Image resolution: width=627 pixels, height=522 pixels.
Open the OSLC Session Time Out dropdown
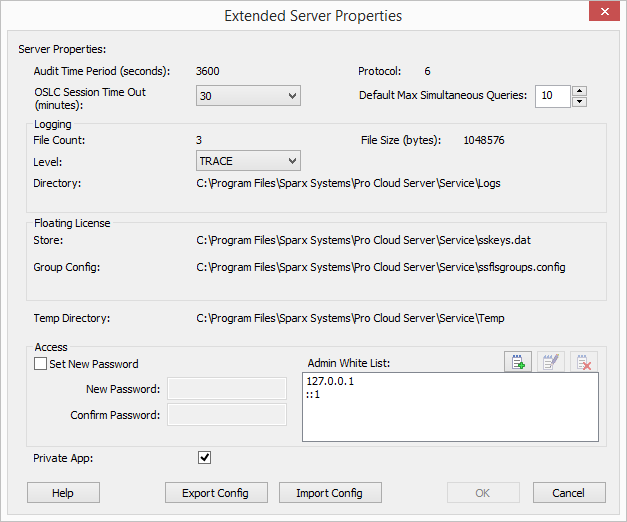(x=248, y=96)
